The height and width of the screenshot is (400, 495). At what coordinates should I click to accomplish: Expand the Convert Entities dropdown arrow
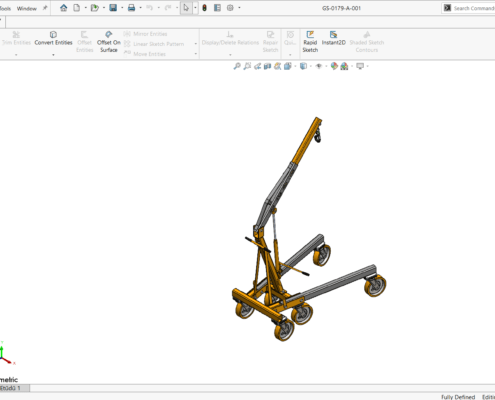(x=53, y=55)
